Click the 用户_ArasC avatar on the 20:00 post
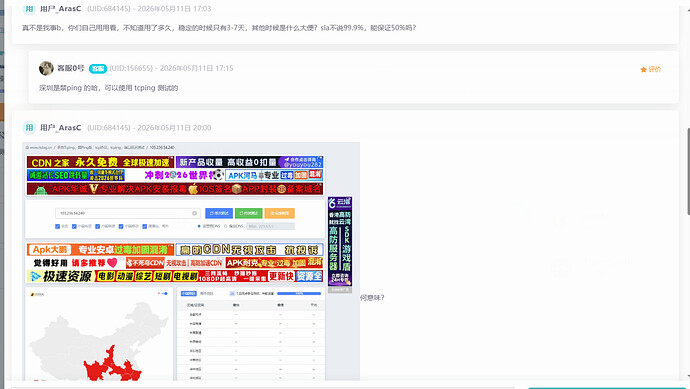Viewport: 690px width, 389px height. [29, 128]
